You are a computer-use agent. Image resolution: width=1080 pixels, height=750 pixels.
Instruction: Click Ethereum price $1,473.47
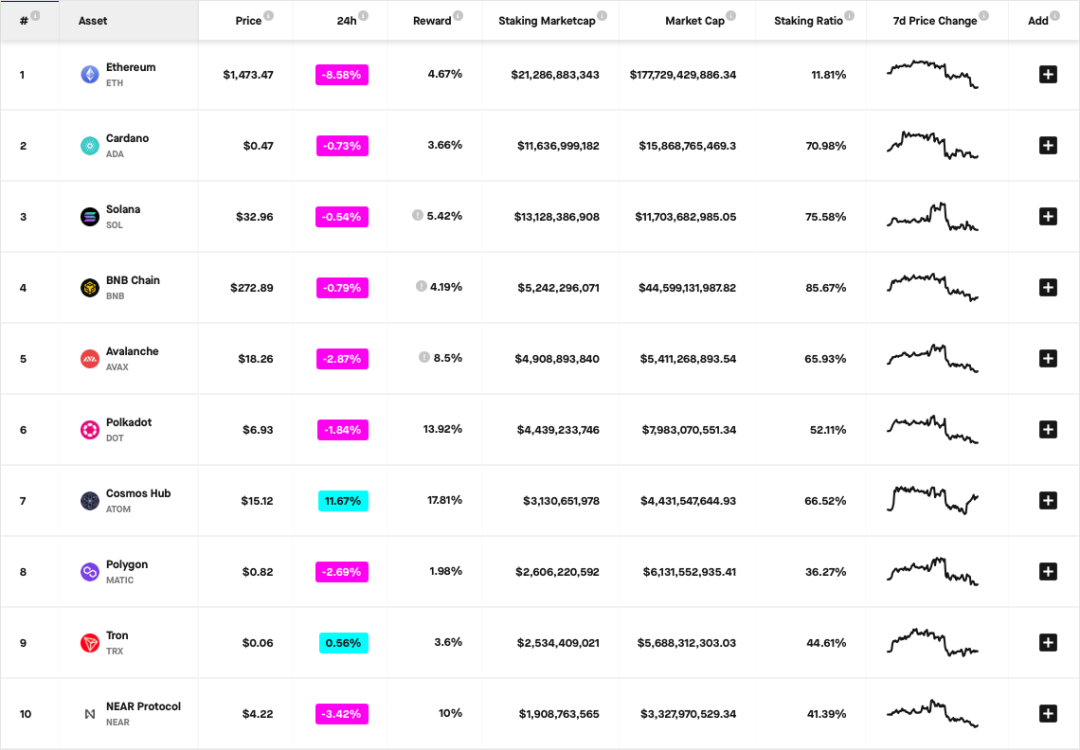point(248,74)
